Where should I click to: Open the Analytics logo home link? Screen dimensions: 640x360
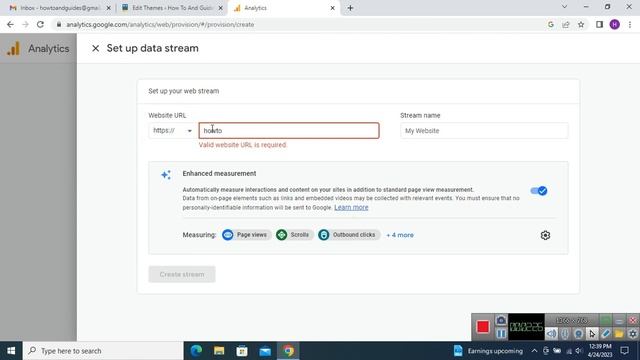[x=38, y=49]
